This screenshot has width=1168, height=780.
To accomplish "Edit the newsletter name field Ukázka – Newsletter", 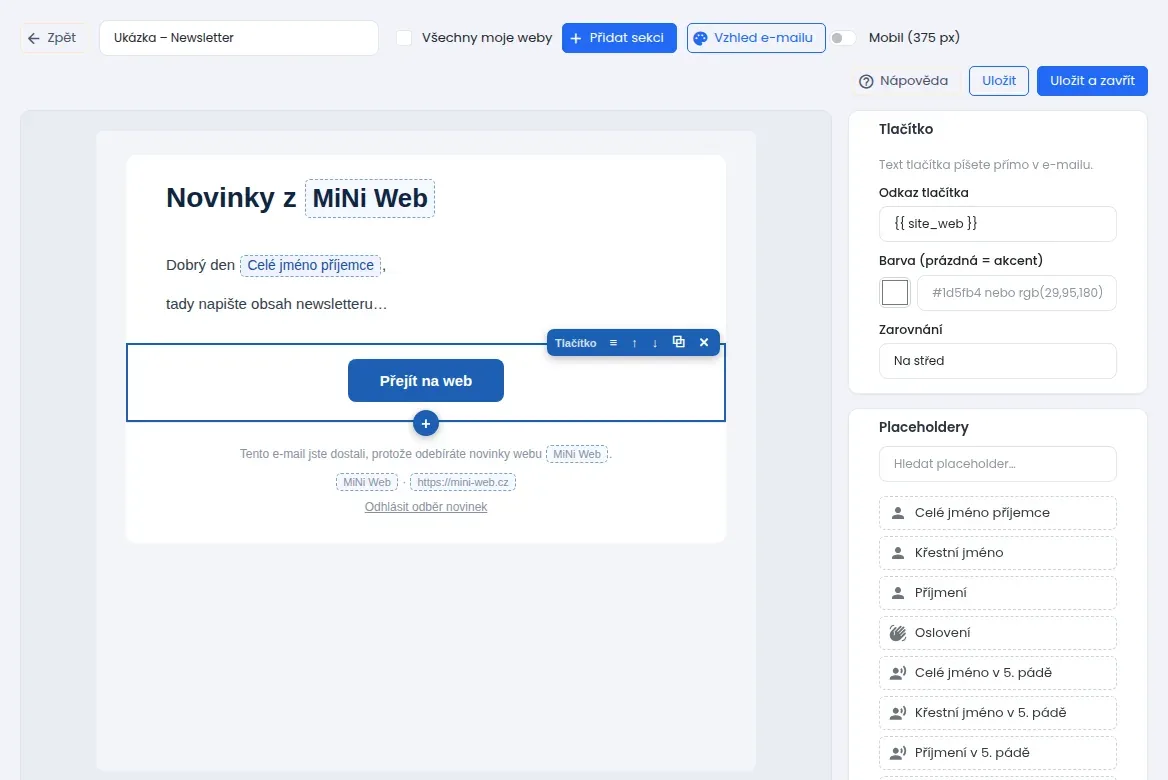I will pos(238,38).
